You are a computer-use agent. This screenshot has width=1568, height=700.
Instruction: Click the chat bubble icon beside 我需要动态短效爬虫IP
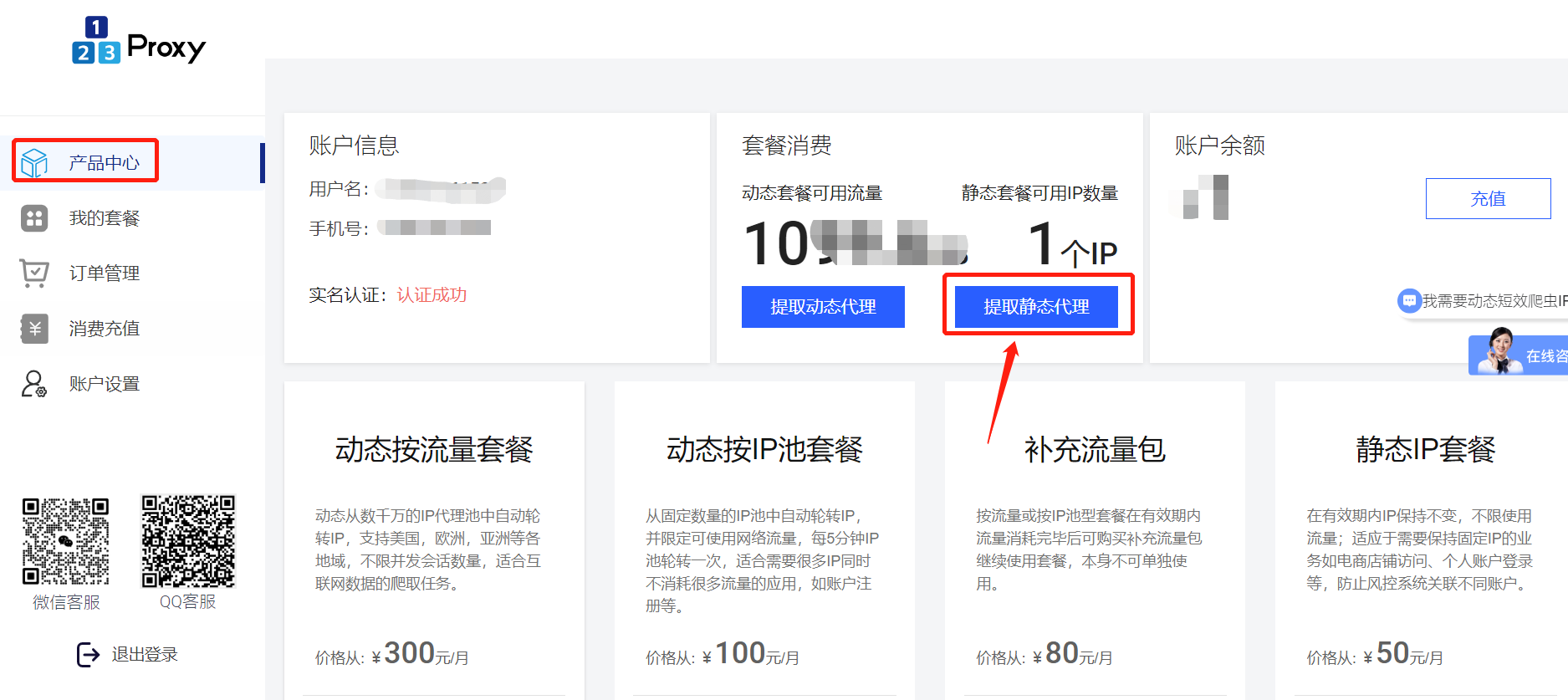[1409, 300]
